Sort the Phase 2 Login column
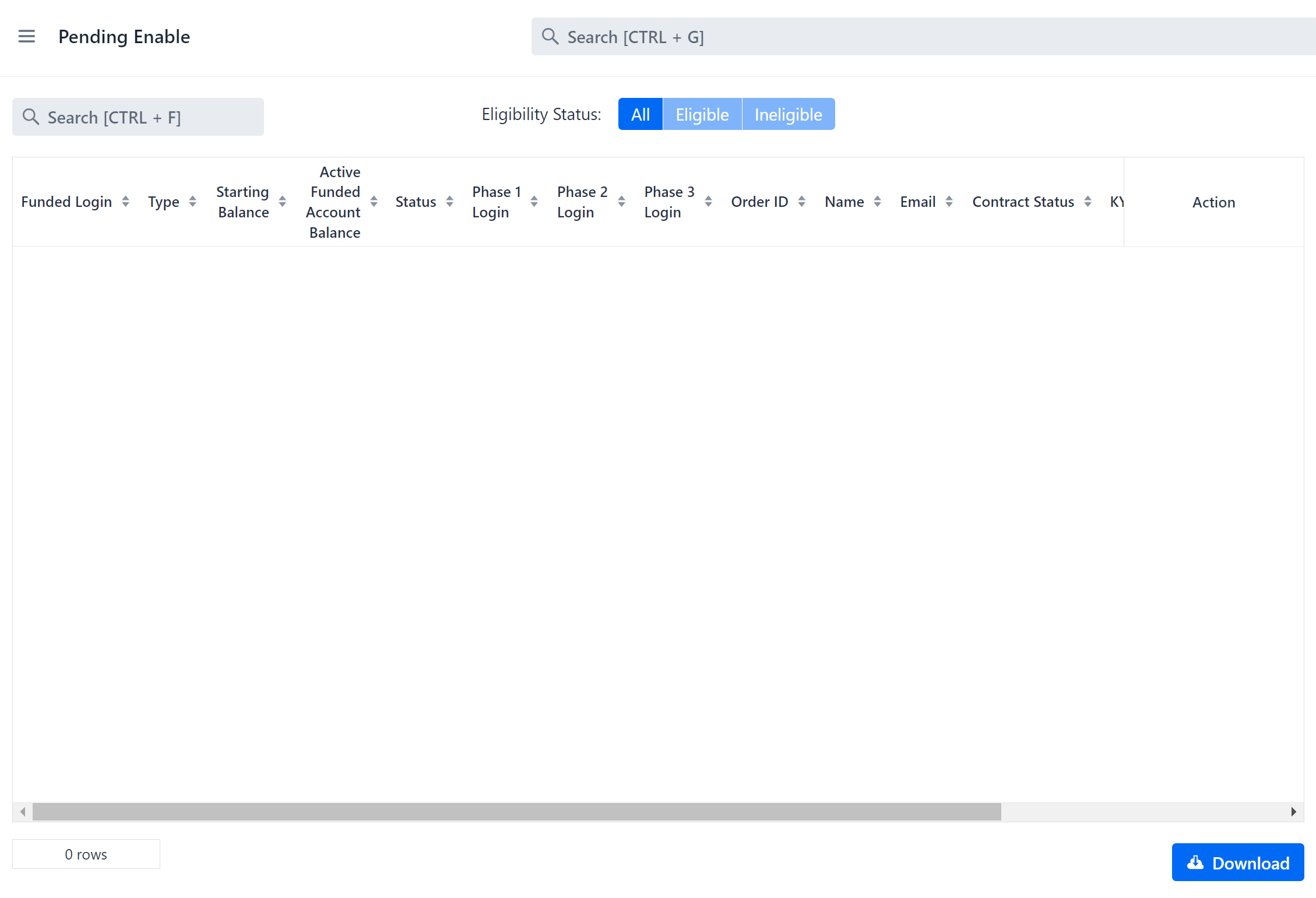 point(622,202)
